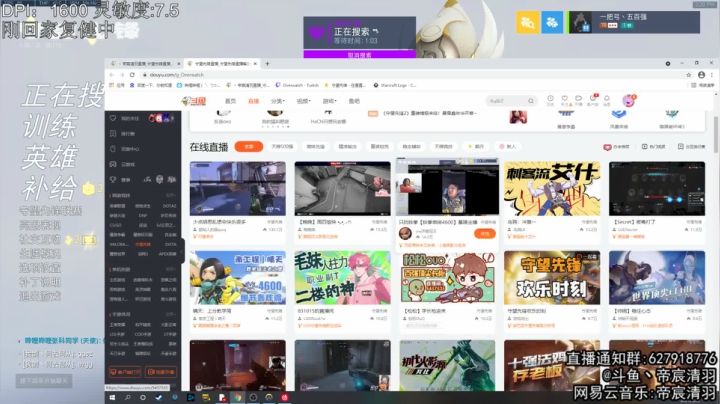Expand the 游戏 dropdown in Douyu nav
This screenshot has width=720, height=404.
329,101
